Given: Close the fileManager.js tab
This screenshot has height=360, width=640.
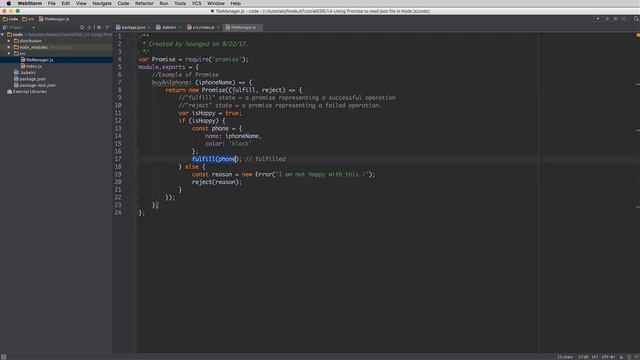Looking at the screenshot, I should (x=259, y=27).
